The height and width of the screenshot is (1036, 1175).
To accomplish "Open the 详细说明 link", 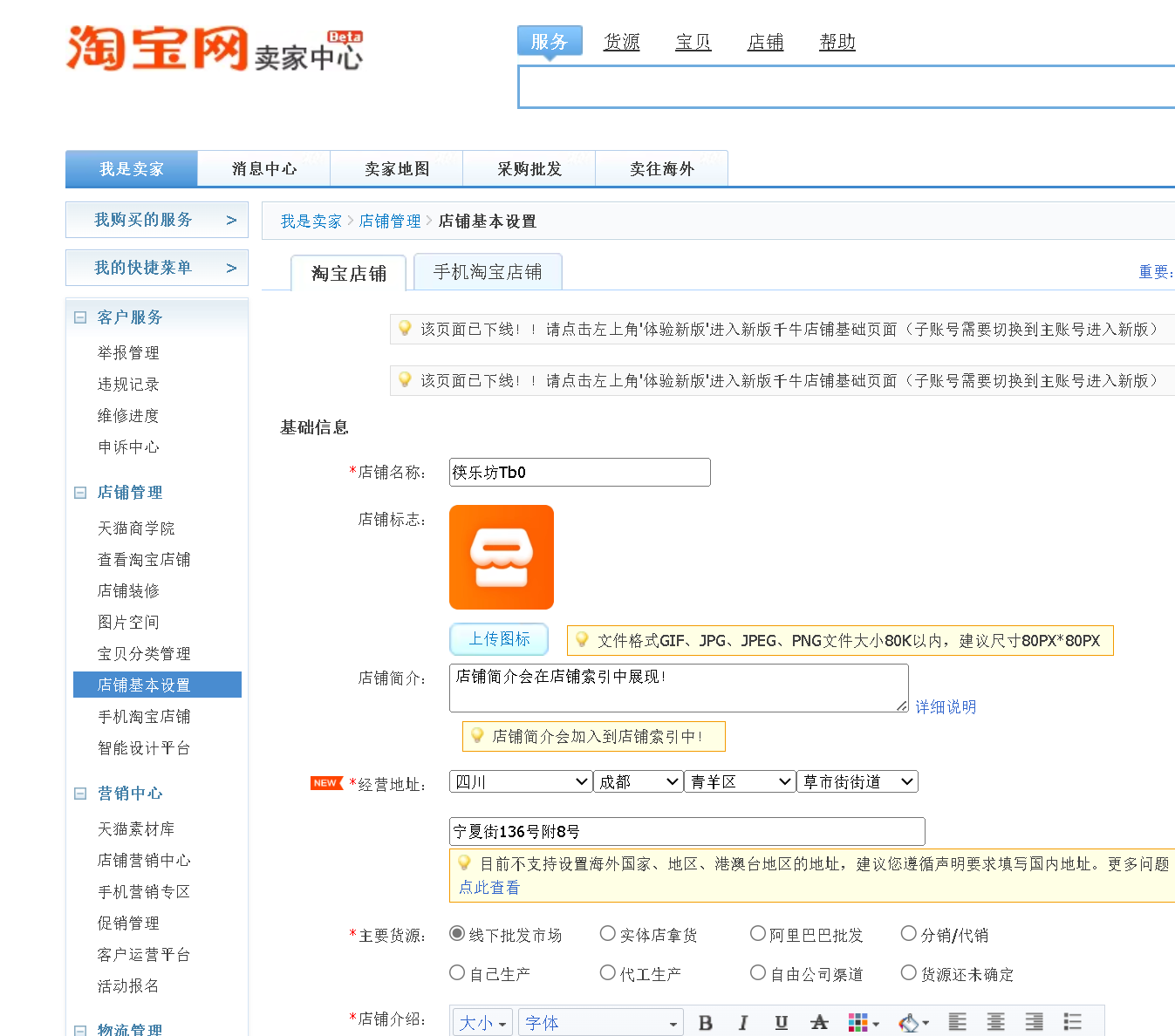I will (x=946, y=706).
